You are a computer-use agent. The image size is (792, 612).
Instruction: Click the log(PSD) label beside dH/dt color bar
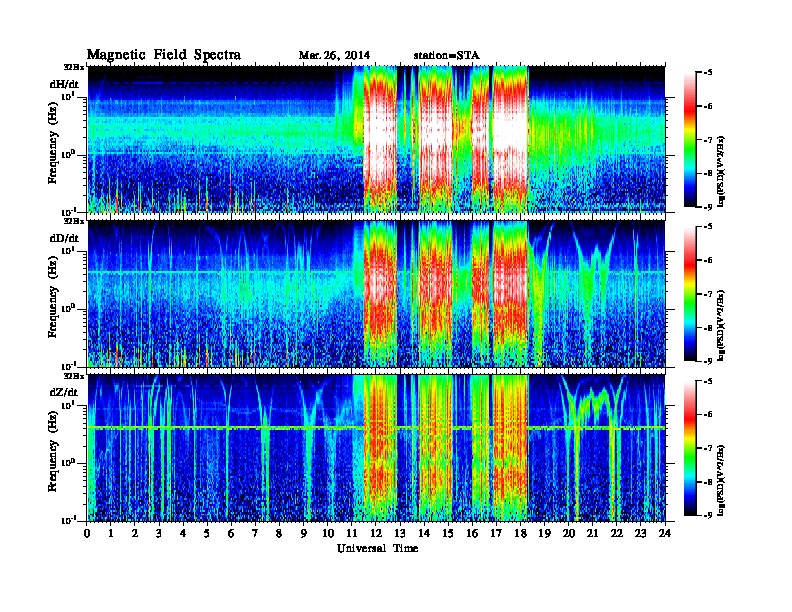(722, 171)
